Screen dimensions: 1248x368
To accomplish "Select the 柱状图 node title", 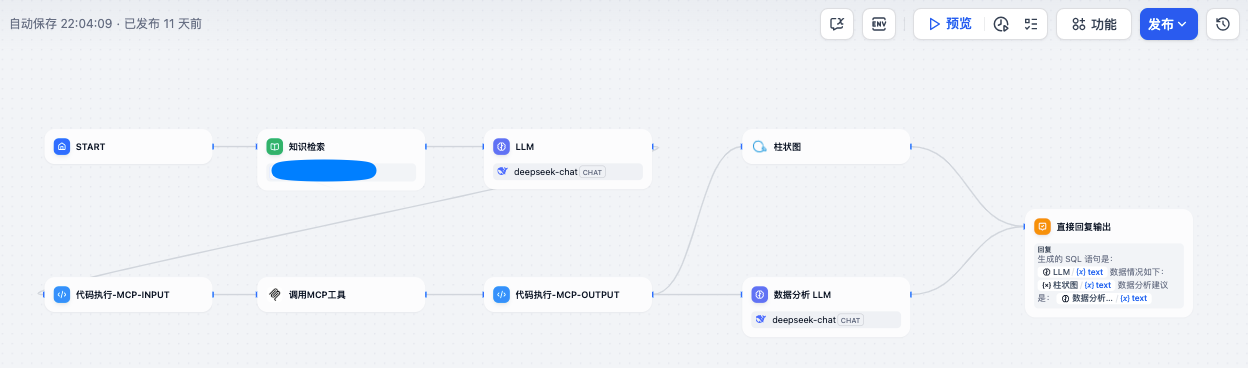I will tap(787, 146).
